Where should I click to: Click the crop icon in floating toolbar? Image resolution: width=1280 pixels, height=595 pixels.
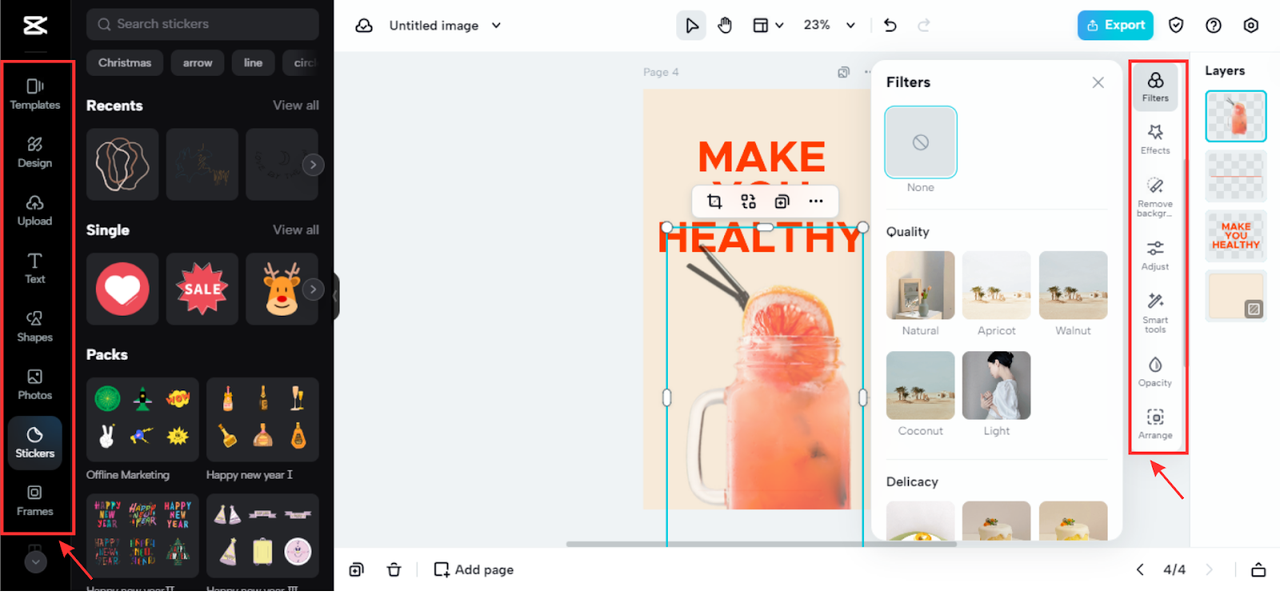click(714, 201)
